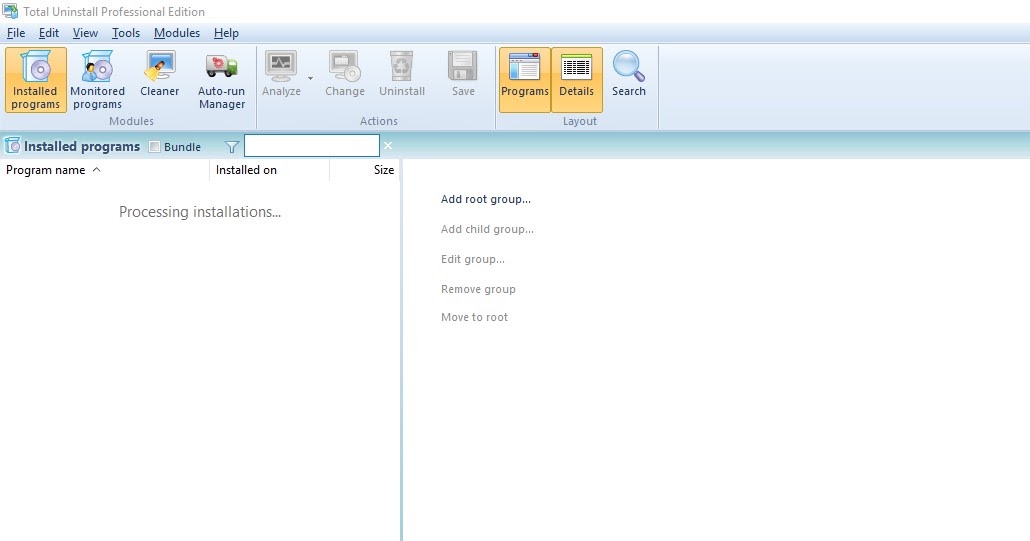Viewport: 1030px width, 541px height.
Task: Click the filter funnel icon
Action: point(232,147)
